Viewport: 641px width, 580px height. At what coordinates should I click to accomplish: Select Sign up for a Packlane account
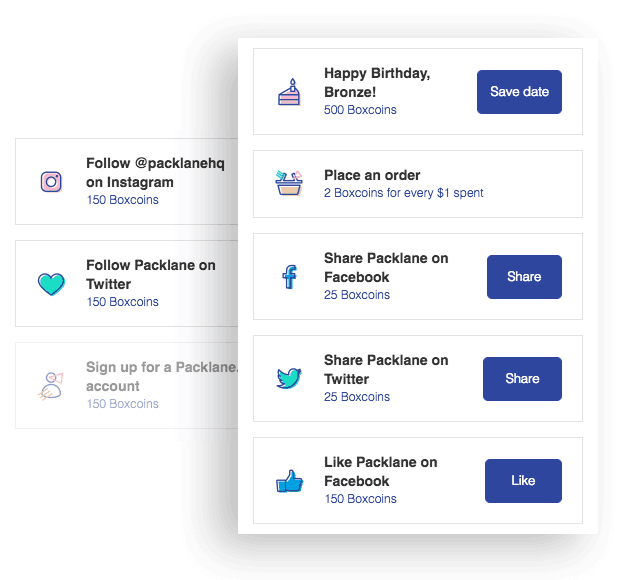pos(127,385)
